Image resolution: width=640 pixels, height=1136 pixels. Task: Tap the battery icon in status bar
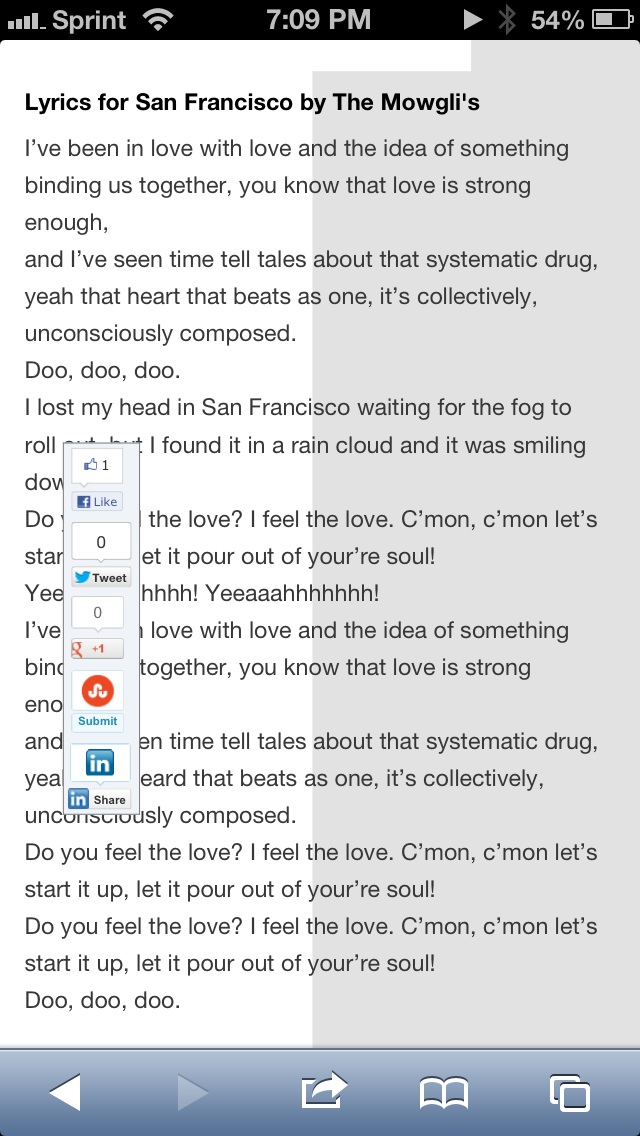tap(612, 20)
